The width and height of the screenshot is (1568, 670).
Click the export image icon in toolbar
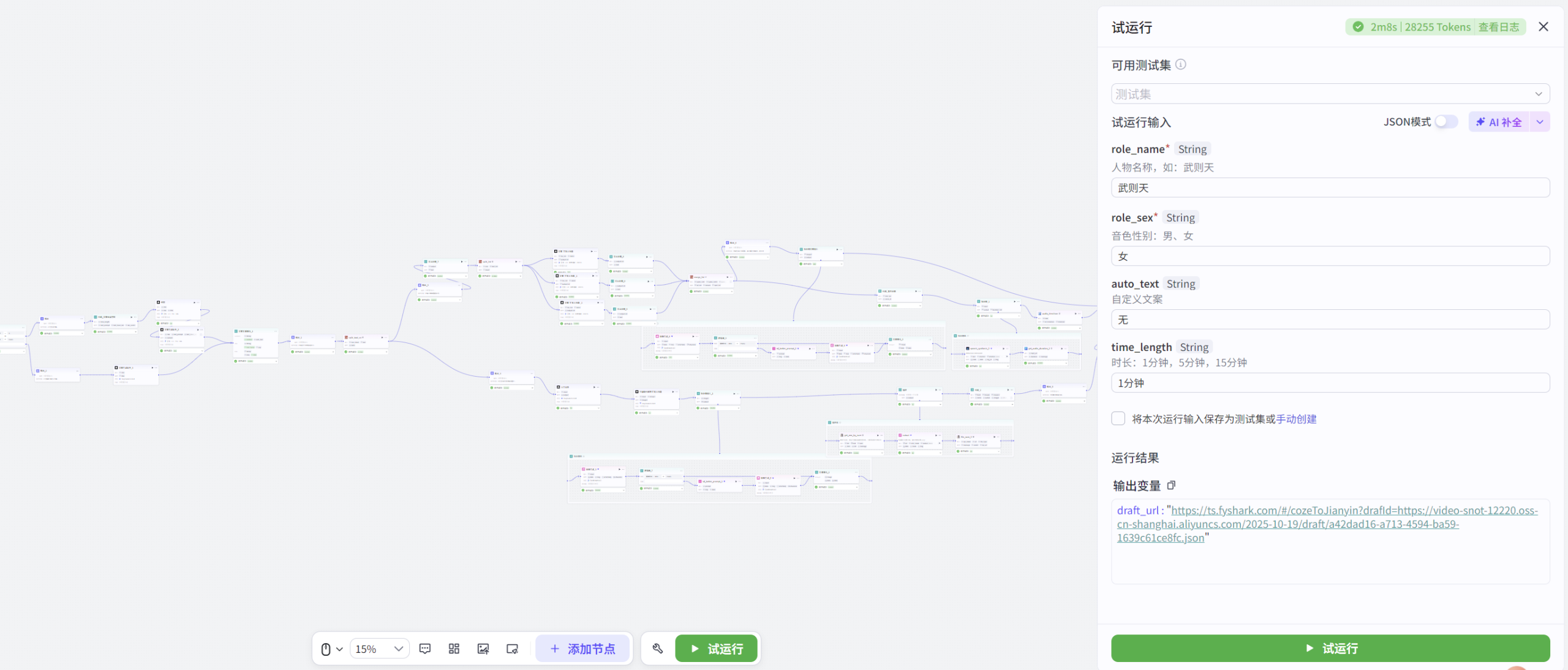point(483,649)
